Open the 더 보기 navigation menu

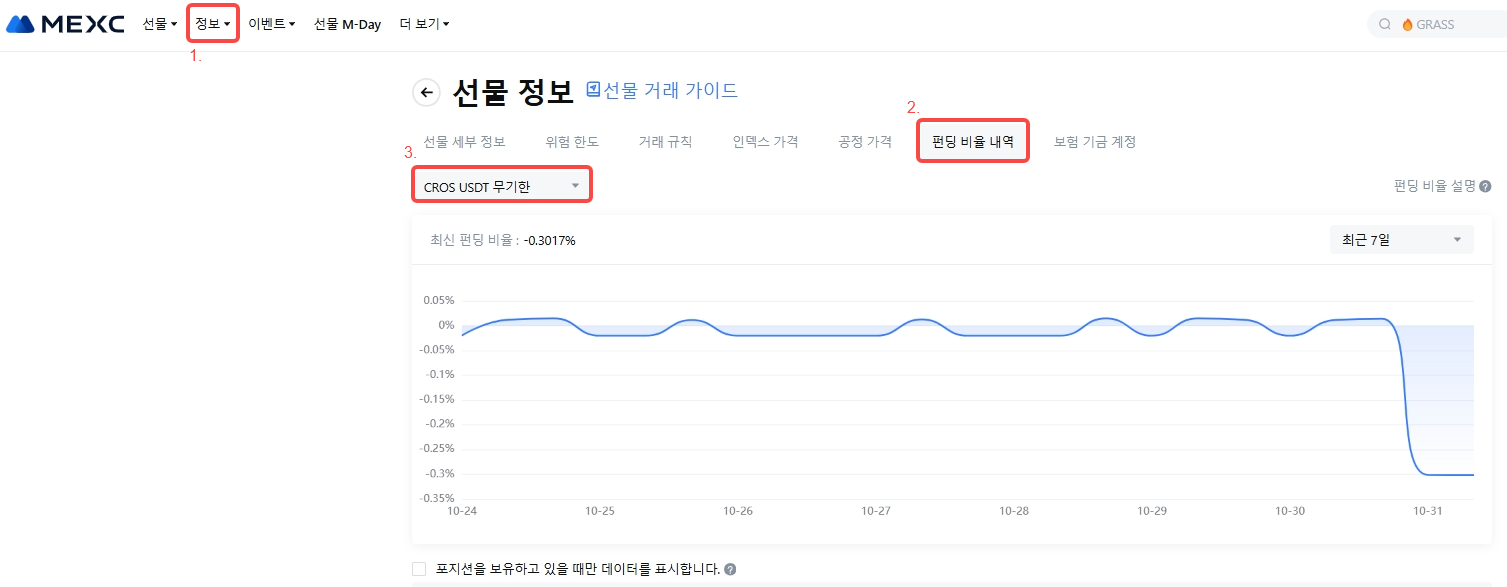[x=423, y=24]
